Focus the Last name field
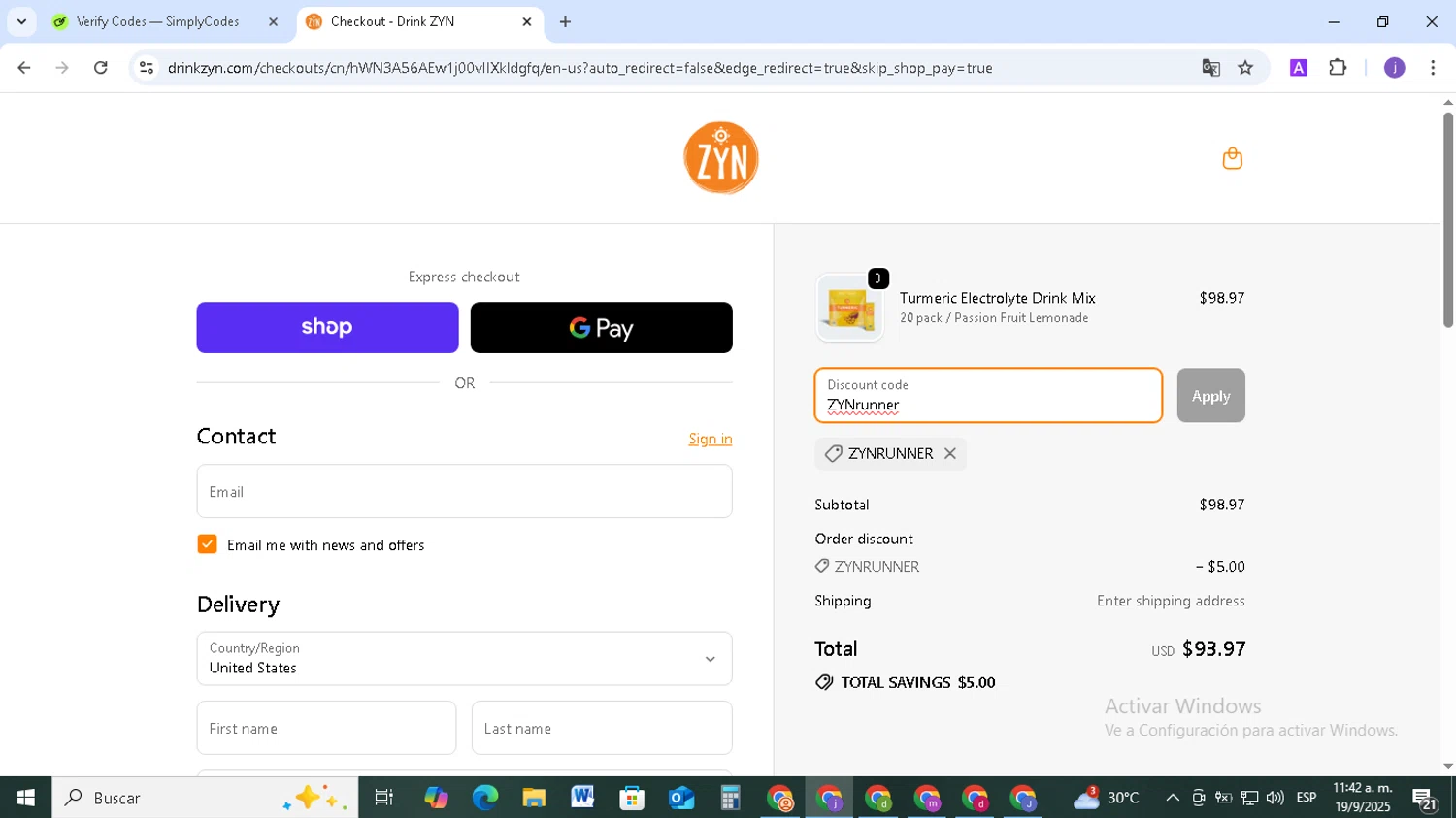Viewport: 1456px width, 818px height. 602,728
